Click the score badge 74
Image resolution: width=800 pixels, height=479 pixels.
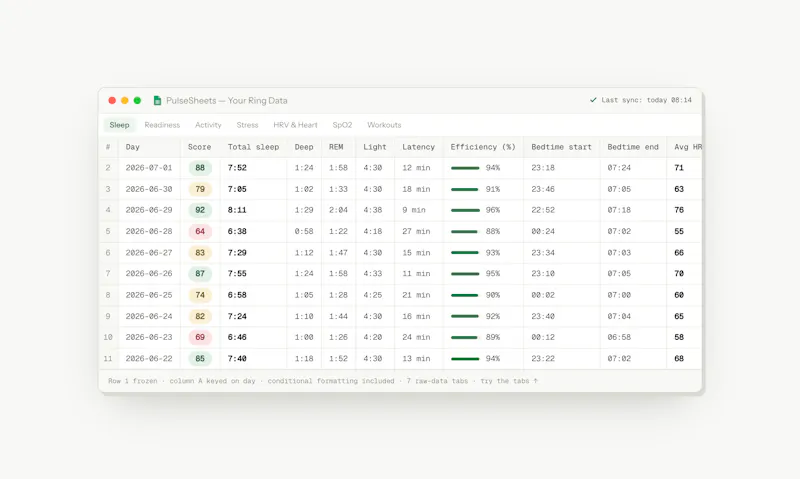(x=200, y=295)
